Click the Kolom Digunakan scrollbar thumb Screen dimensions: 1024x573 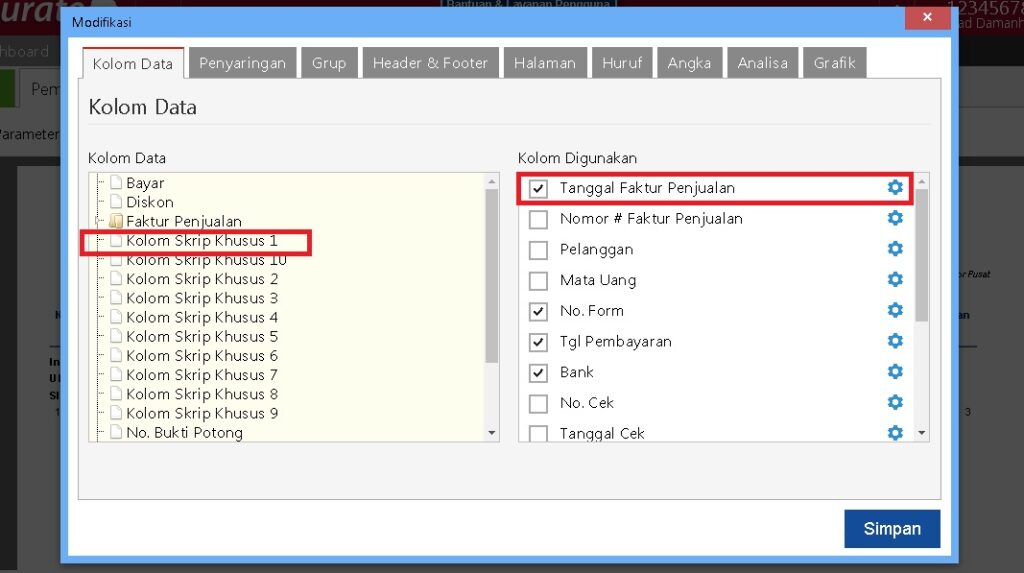[921, 255]
